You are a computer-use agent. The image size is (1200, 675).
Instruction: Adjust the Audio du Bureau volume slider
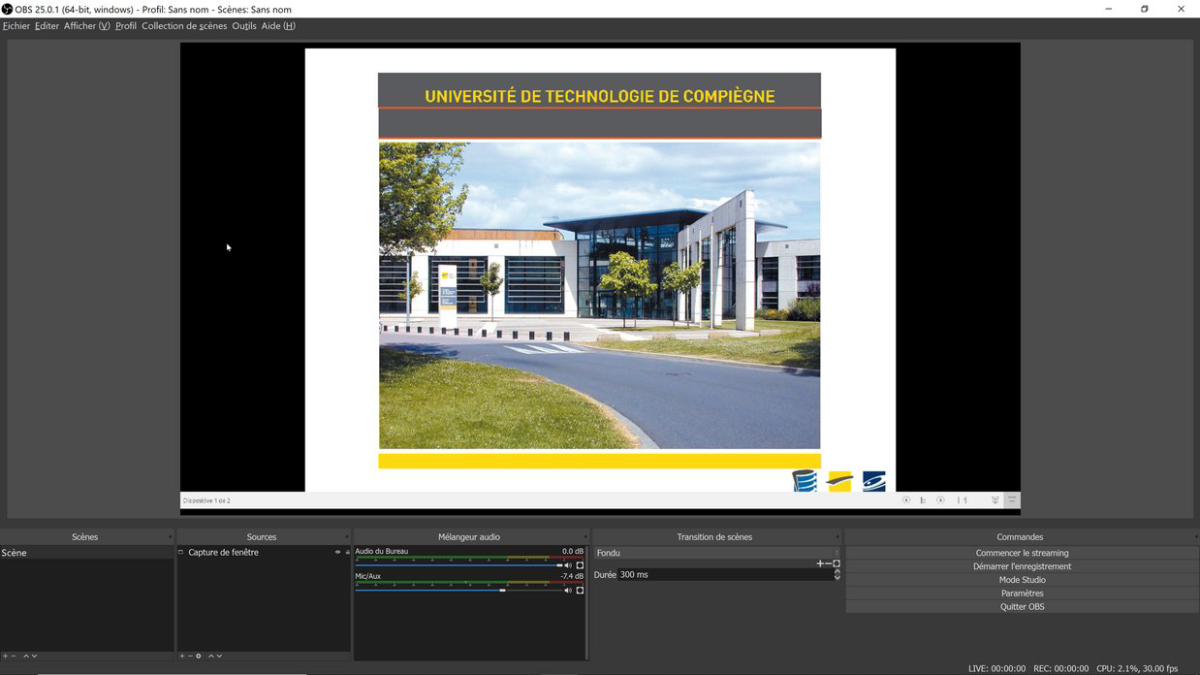(459, 565)
